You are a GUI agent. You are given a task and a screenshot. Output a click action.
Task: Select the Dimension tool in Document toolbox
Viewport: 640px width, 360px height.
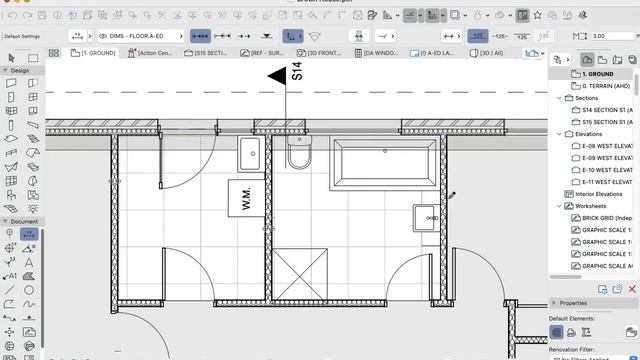coord(29,234)
